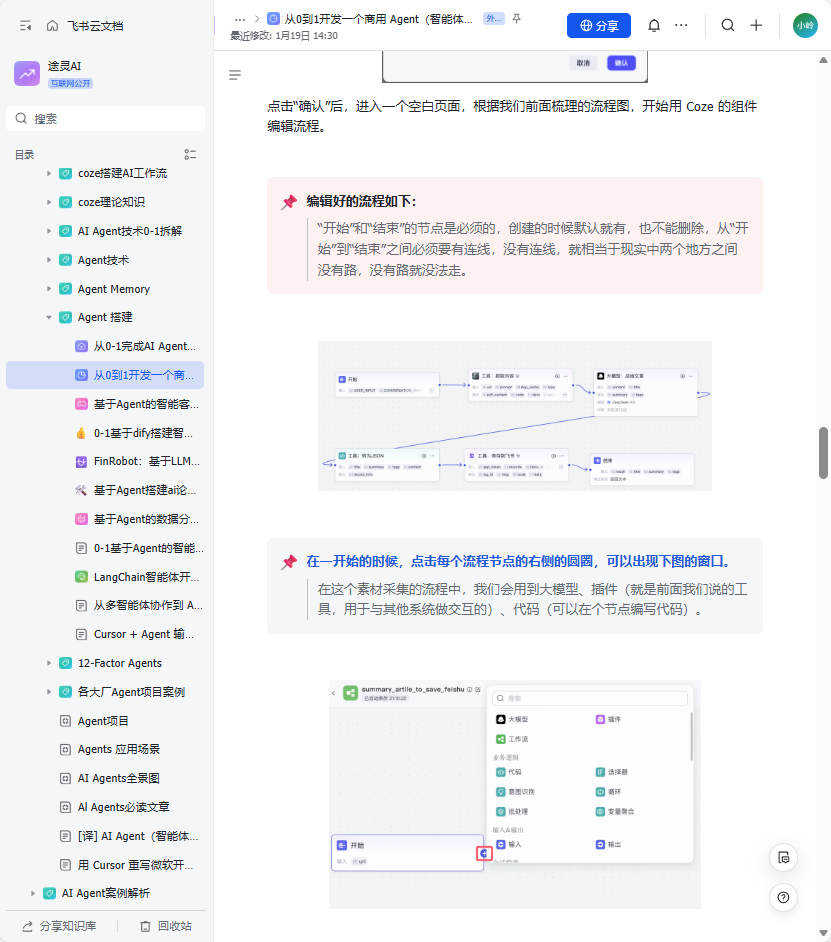
Task: Click the document title 从0到1开发一个商用 Agent
Action: click(379, 19)
